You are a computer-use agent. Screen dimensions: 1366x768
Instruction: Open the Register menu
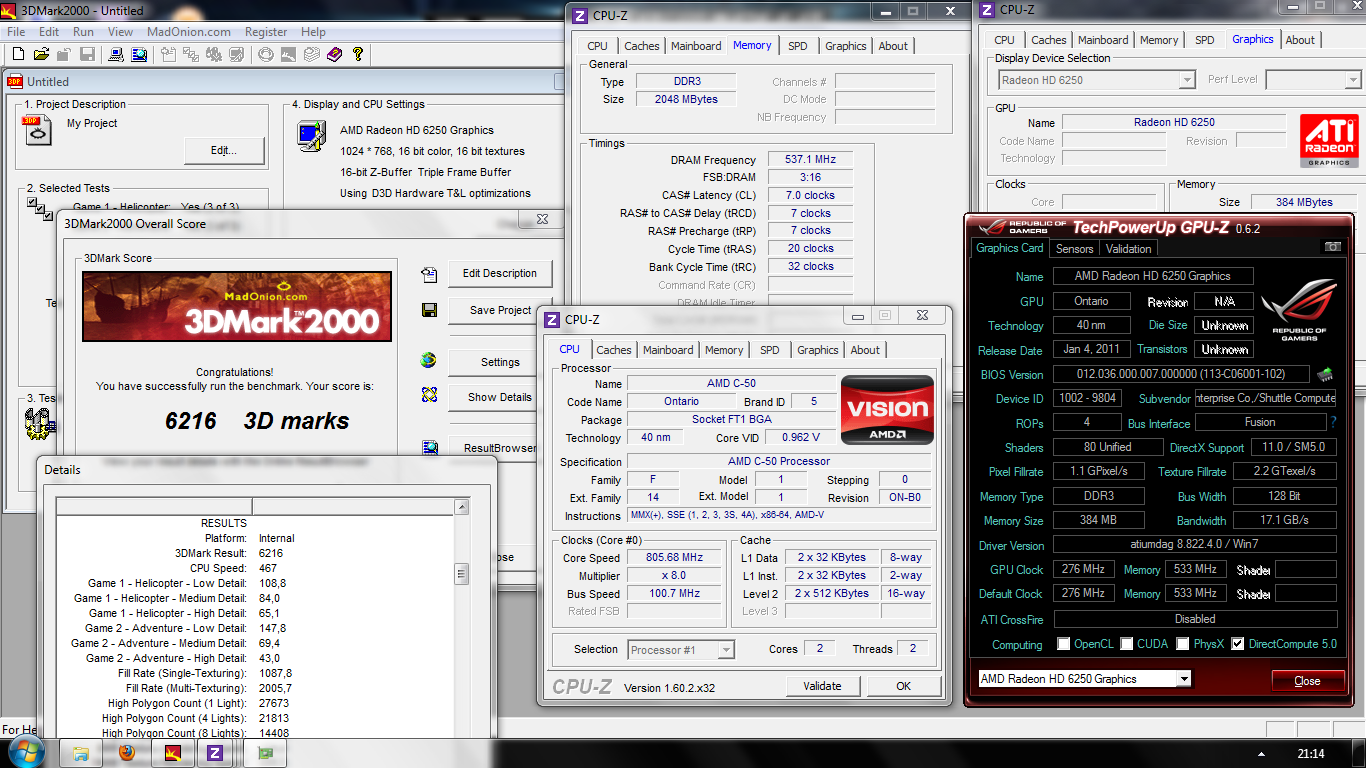point(266,32)
